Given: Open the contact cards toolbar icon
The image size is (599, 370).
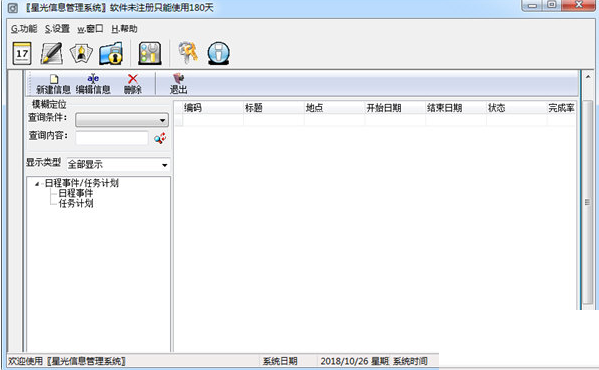Looking at the screenshot, I should (81, 53).
